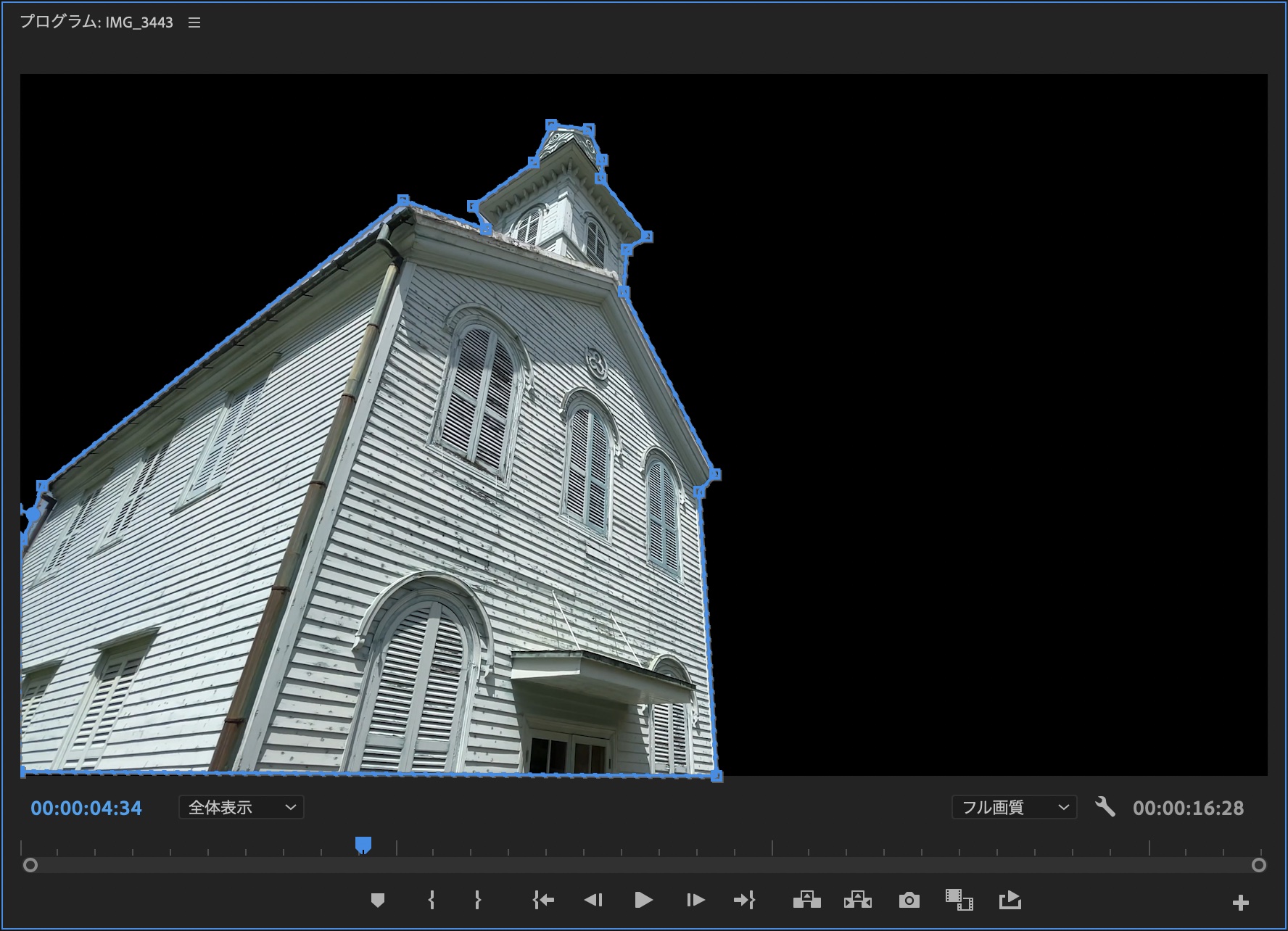Jump to the In point
This screenshot has width=1288, height=931.
[x=542, y=901]
